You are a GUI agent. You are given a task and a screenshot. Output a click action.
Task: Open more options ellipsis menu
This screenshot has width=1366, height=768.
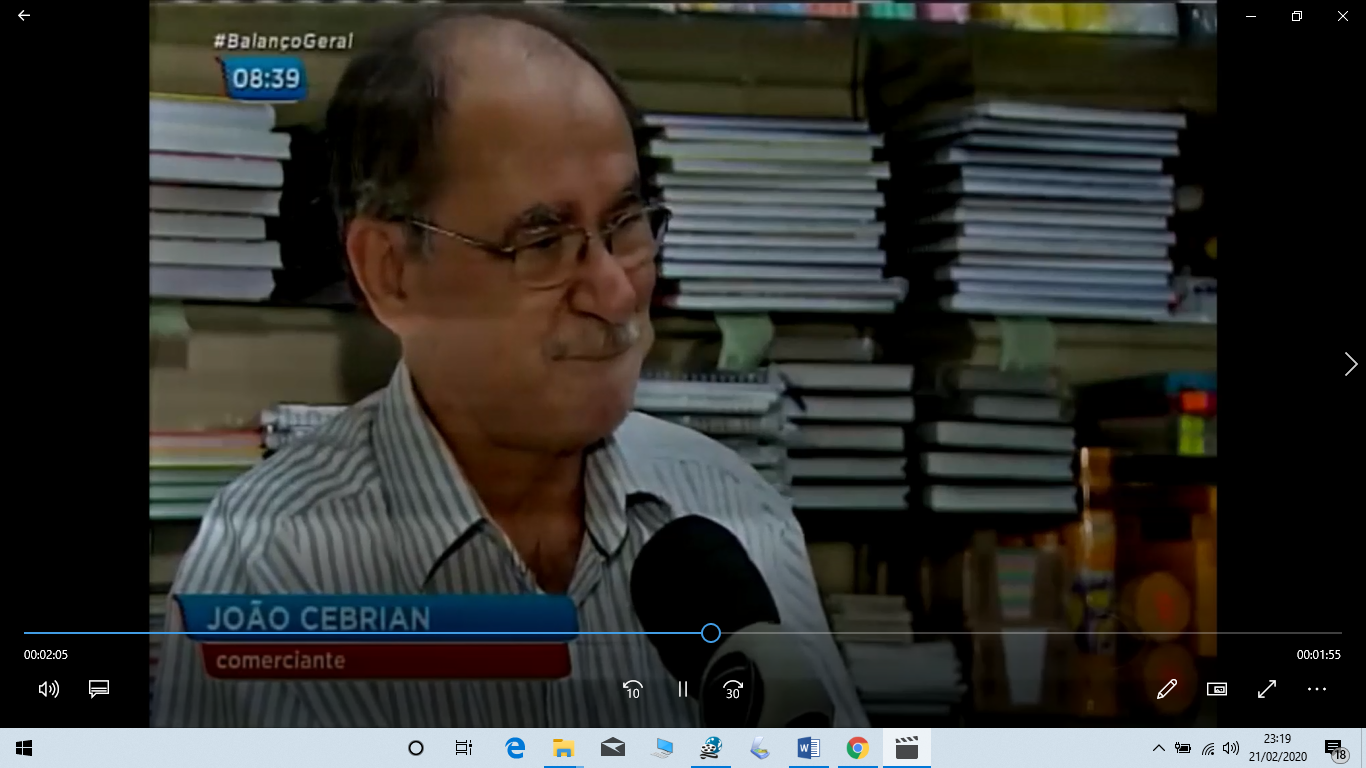point(1317,689)
